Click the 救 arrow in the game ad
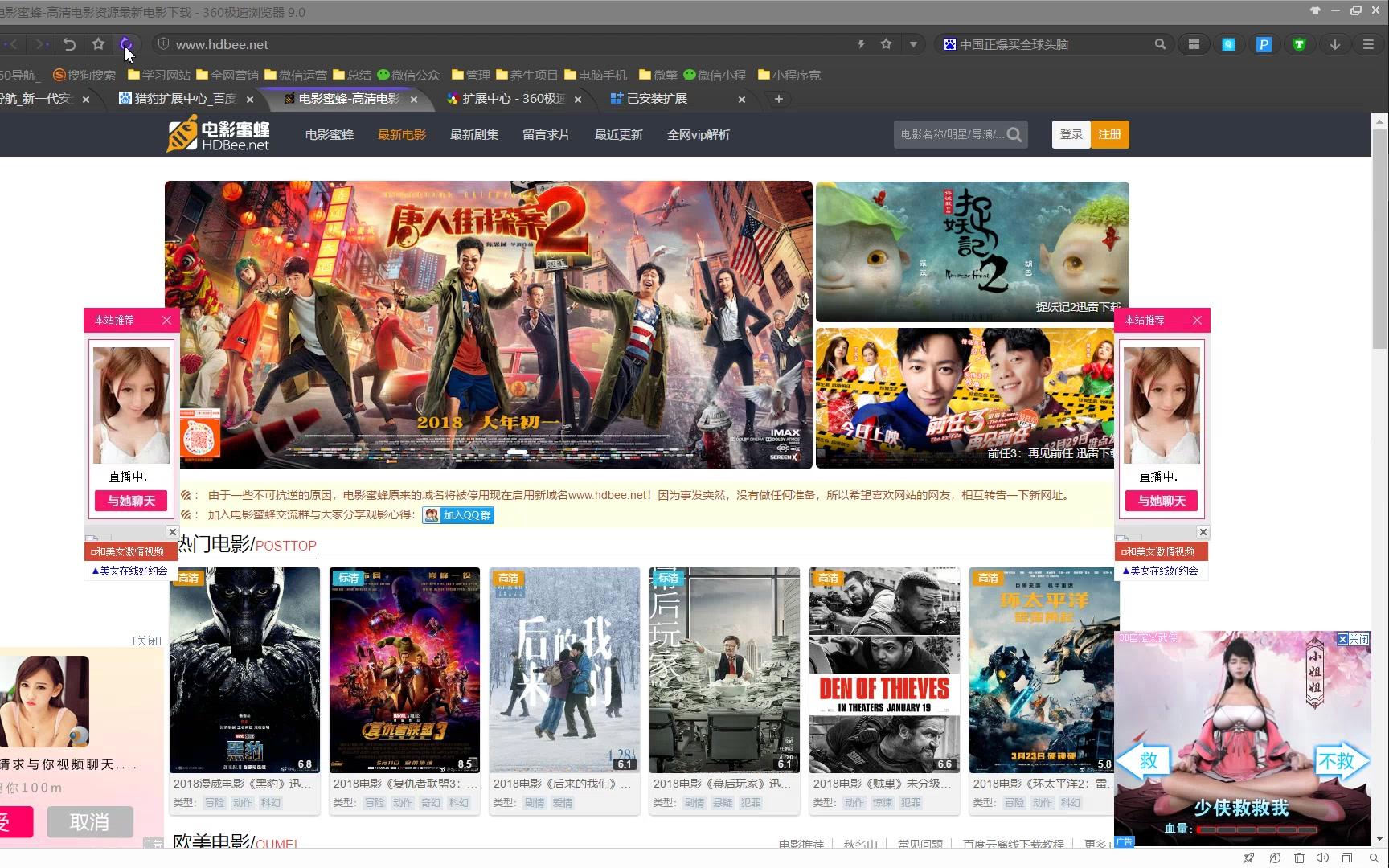Viewport: 1389px width, 868px height. pos(1144,760)
